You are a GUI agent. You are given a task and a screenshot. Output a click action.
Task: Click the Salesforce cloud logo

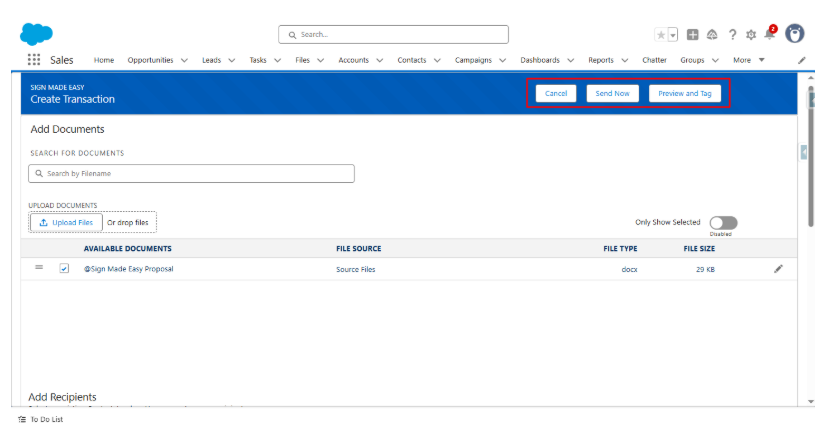click(x=36, y=34)
